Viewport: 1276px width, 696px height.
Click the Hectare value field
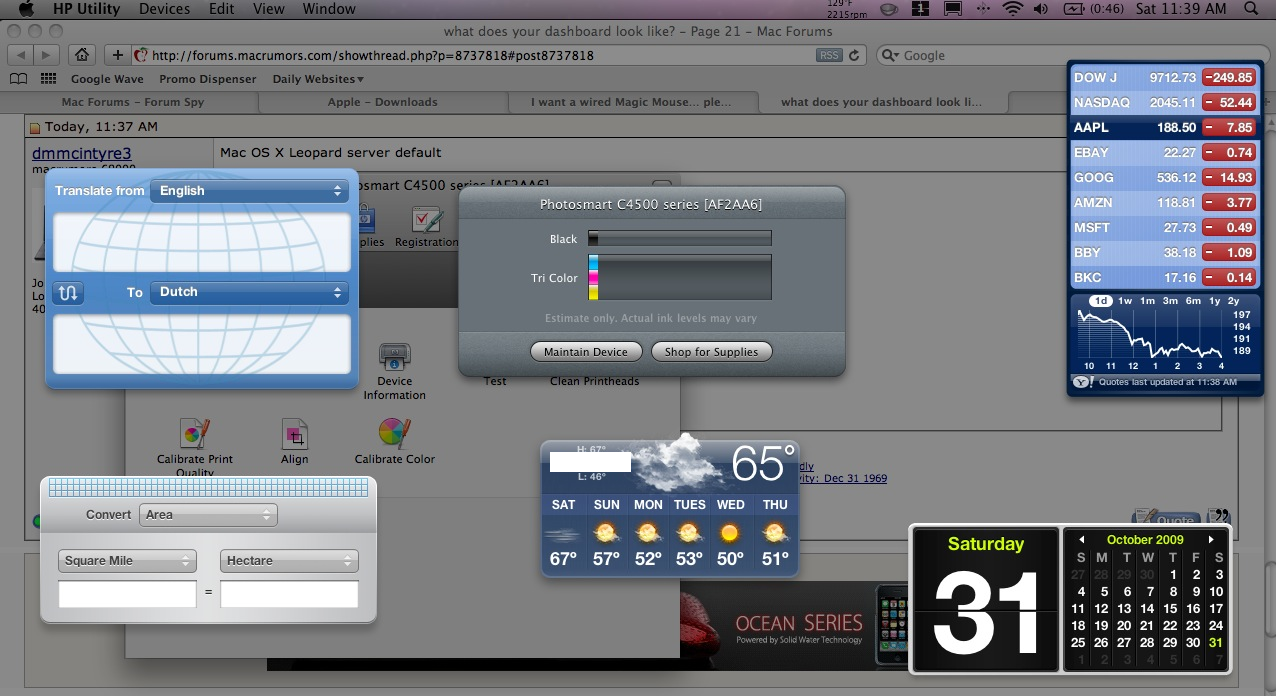point(289,594)
